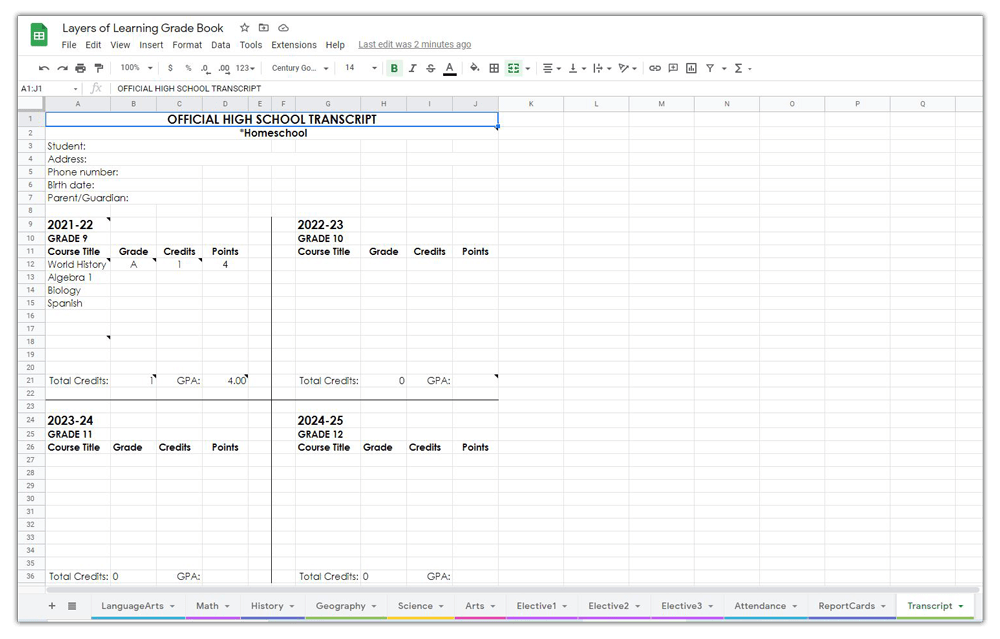This screenshot has width=1000, height=639.
Task: Open the name box dropdown arrow
Action: pos(75,89)
